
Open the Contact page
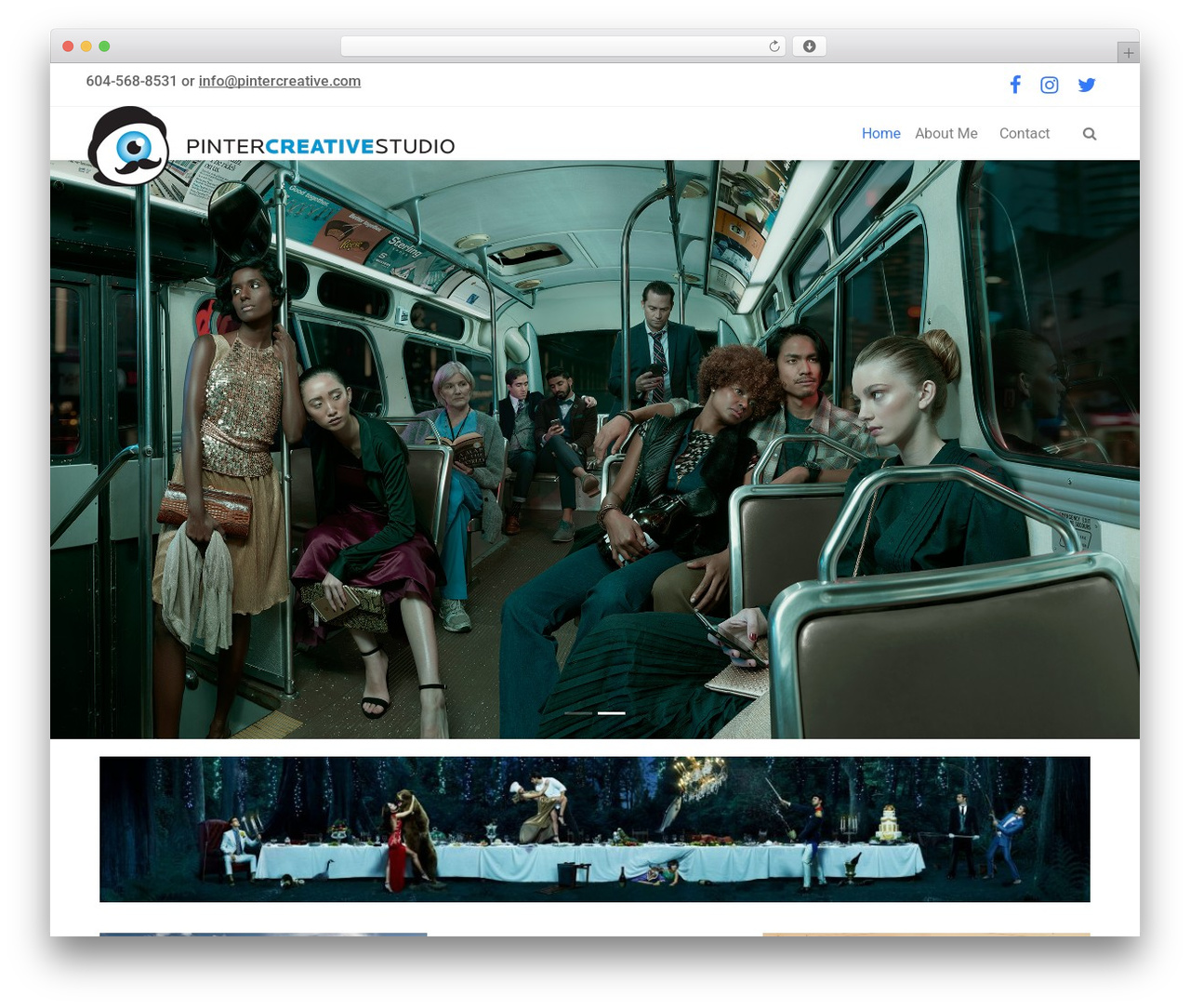point(1024,134)
